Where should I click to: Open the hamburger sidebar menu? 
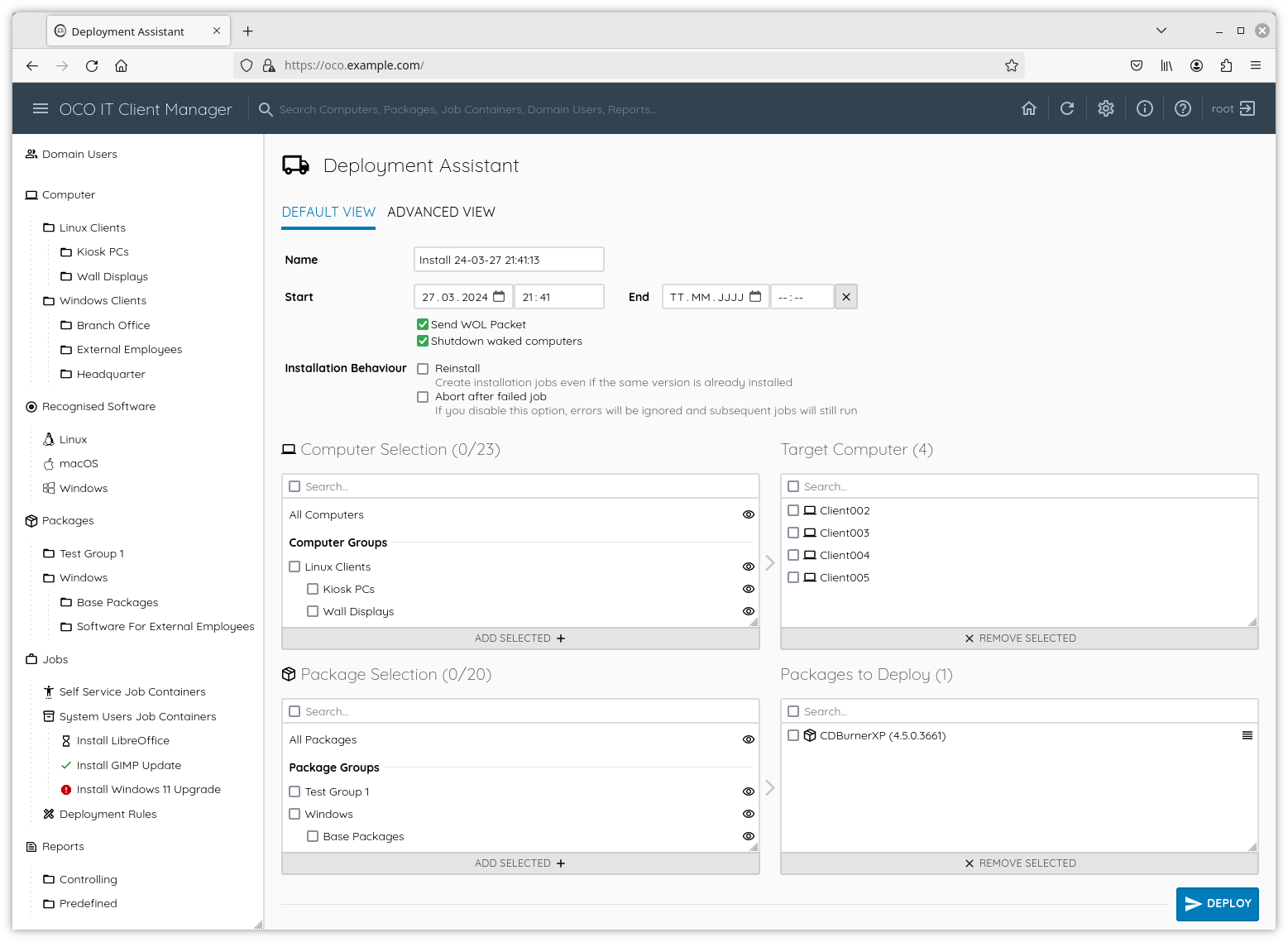pos(40,109)
